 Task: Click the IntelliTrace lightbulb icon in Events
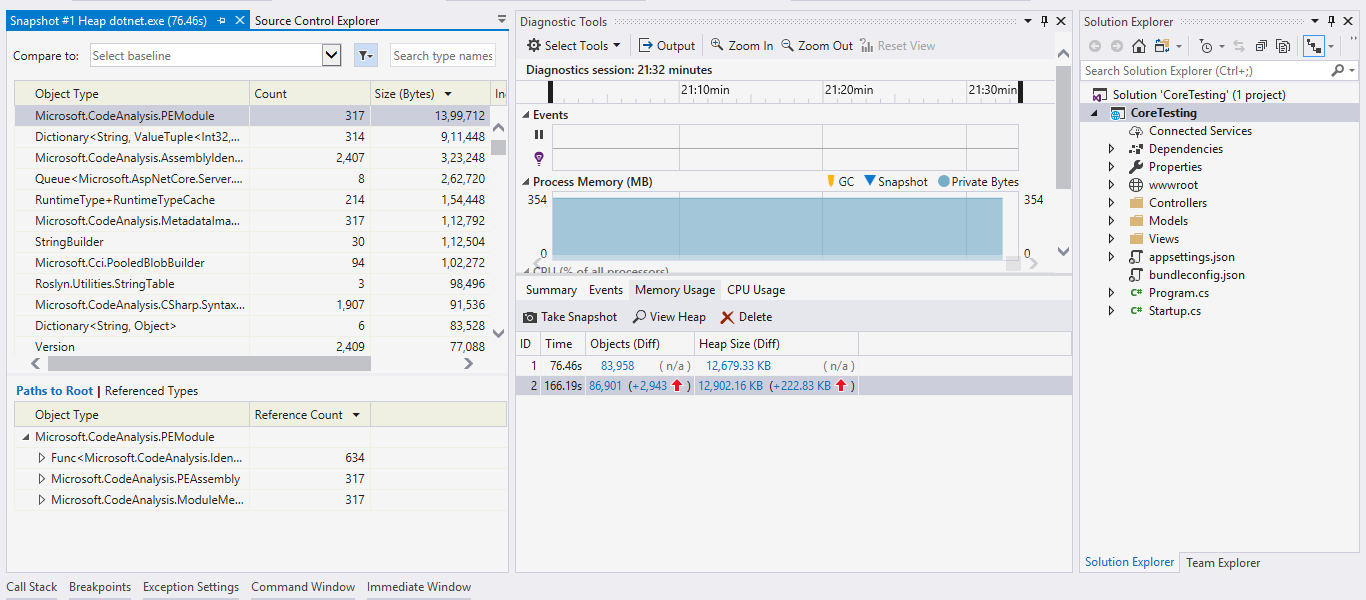tap(539, 158)
